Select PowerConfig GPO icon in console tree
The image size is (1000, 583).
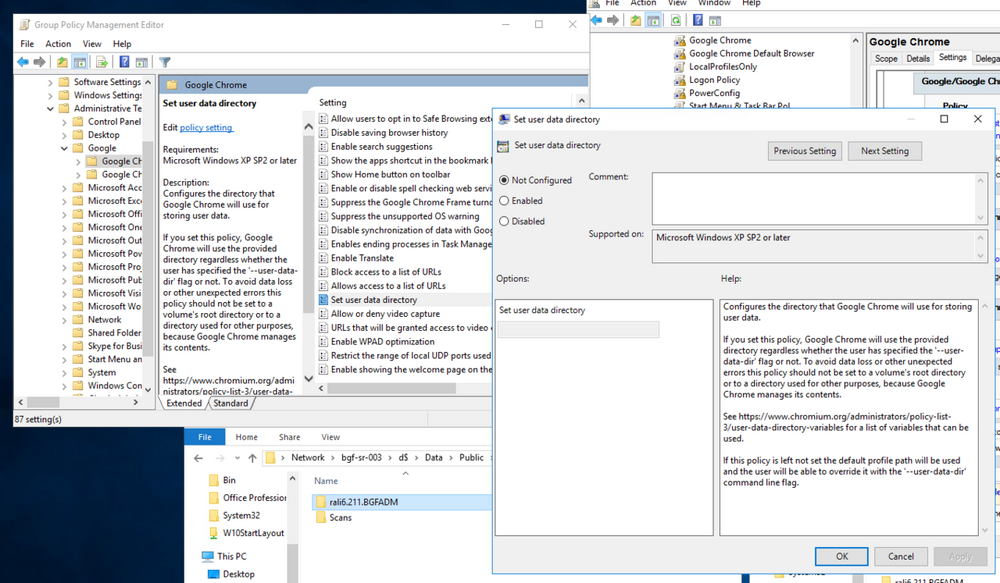click(680, 92)
